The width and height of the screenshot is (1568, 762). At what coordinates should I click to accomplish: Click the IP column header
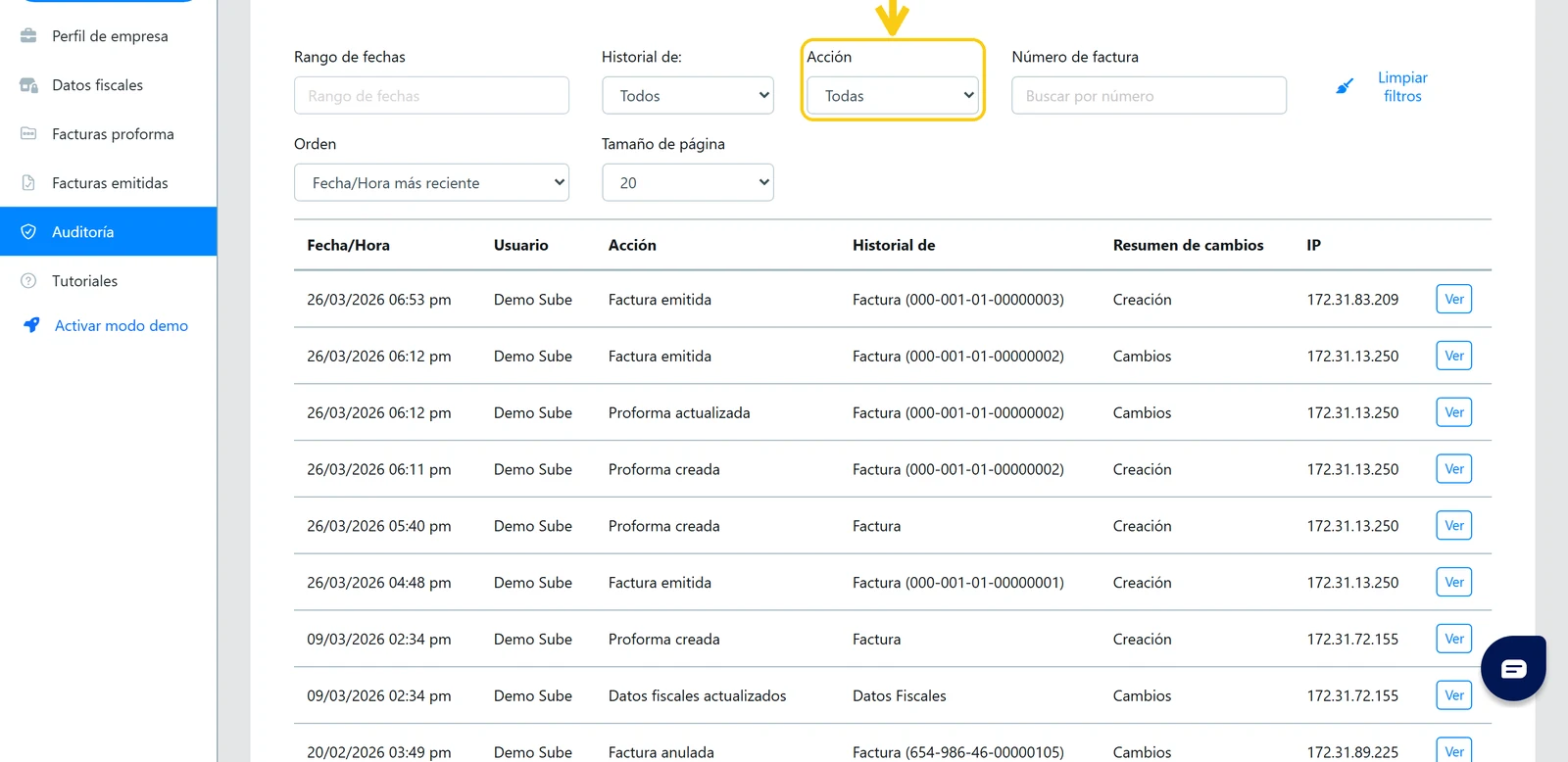point(1313,245)
